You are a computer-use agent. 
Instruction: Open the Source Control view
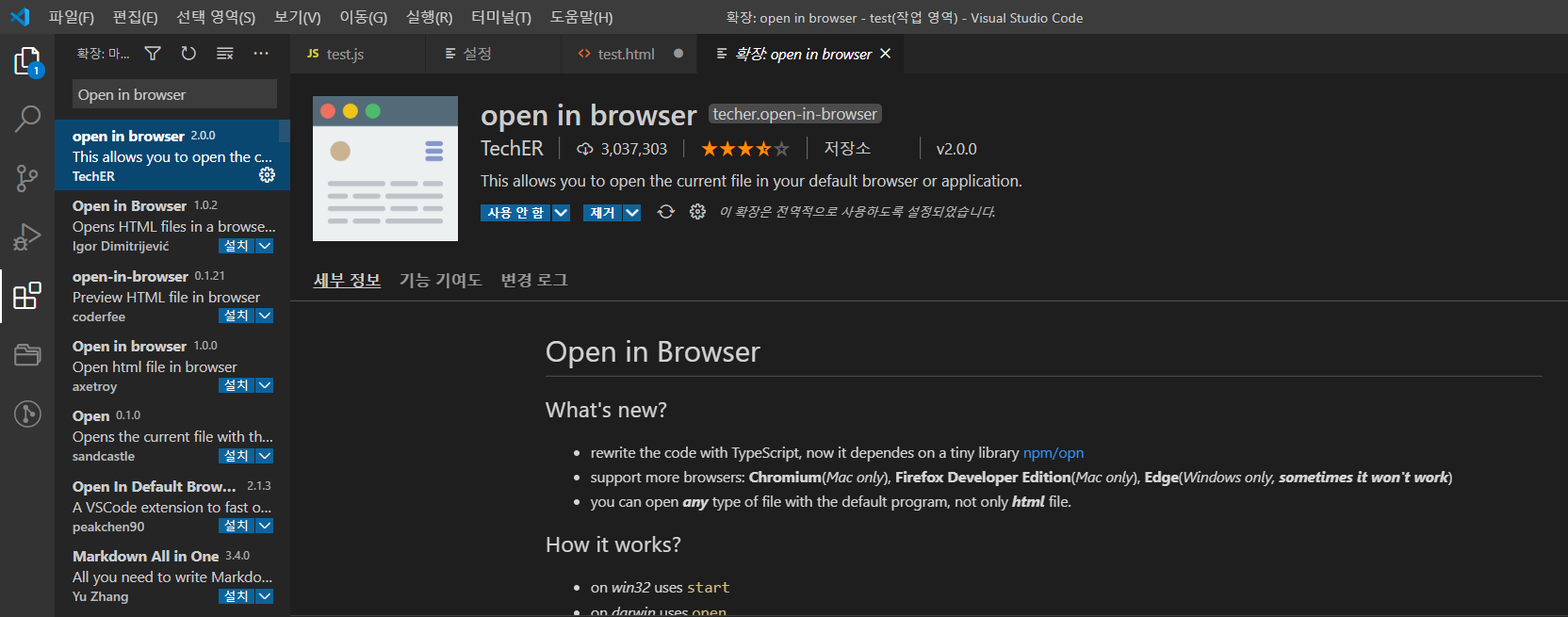[27, 177]
